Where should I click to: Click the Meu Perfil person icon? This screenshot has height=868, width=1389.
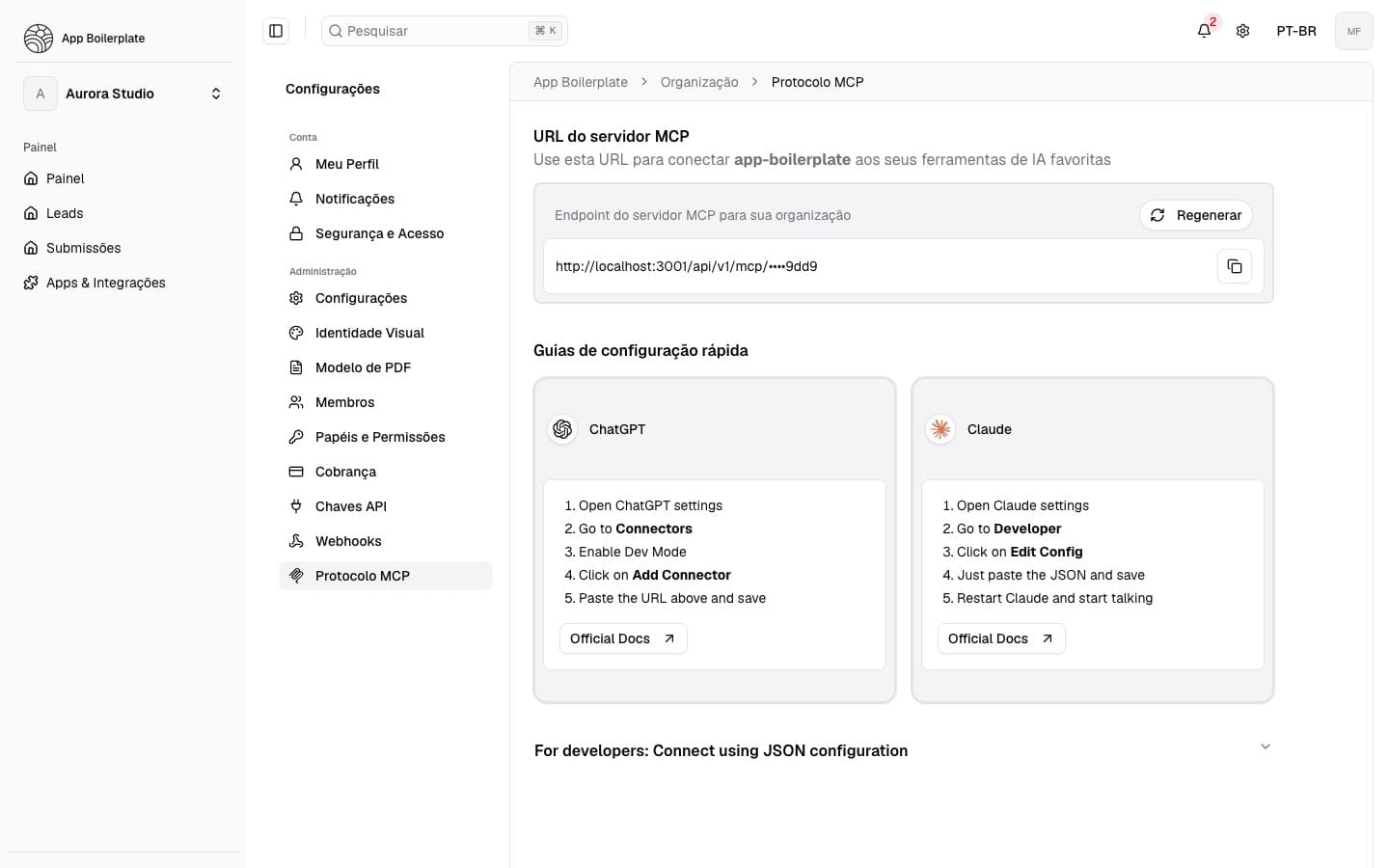(296, 164)
